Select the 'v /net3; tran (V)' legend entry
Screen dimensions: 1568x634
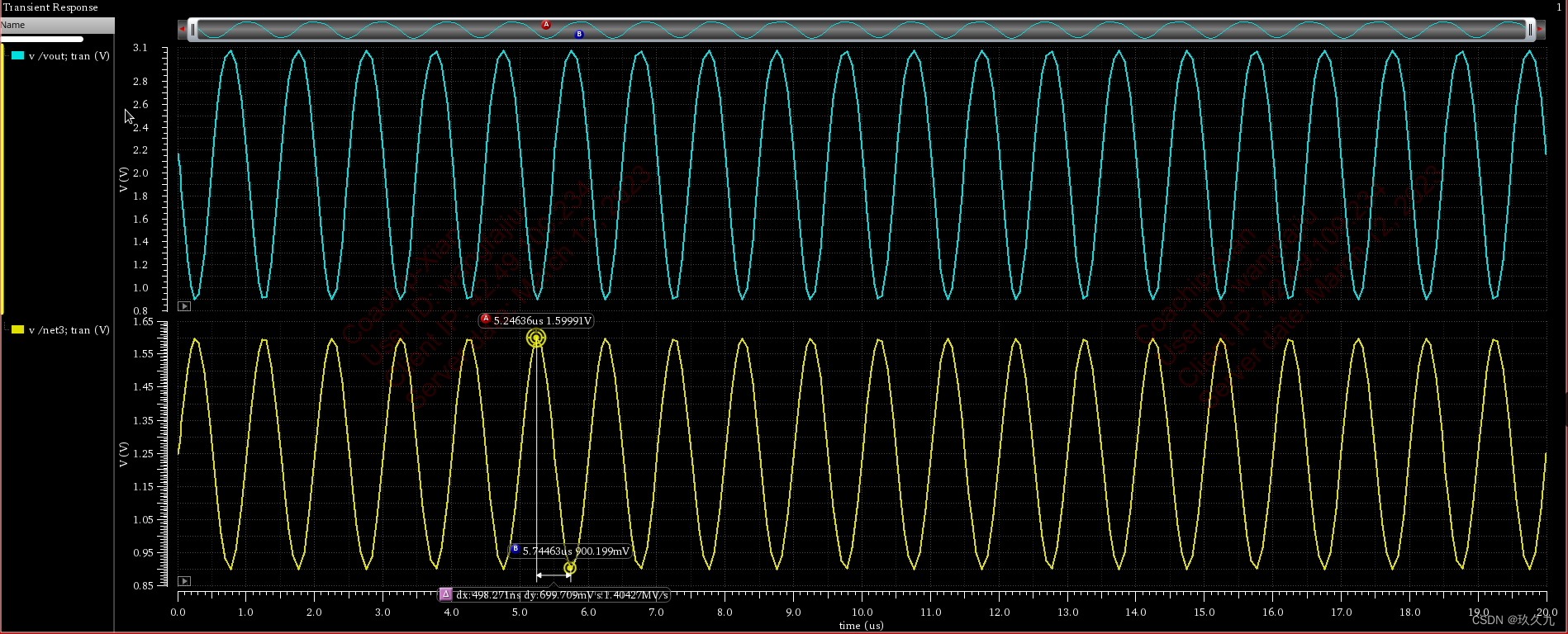tap(69, 330)
